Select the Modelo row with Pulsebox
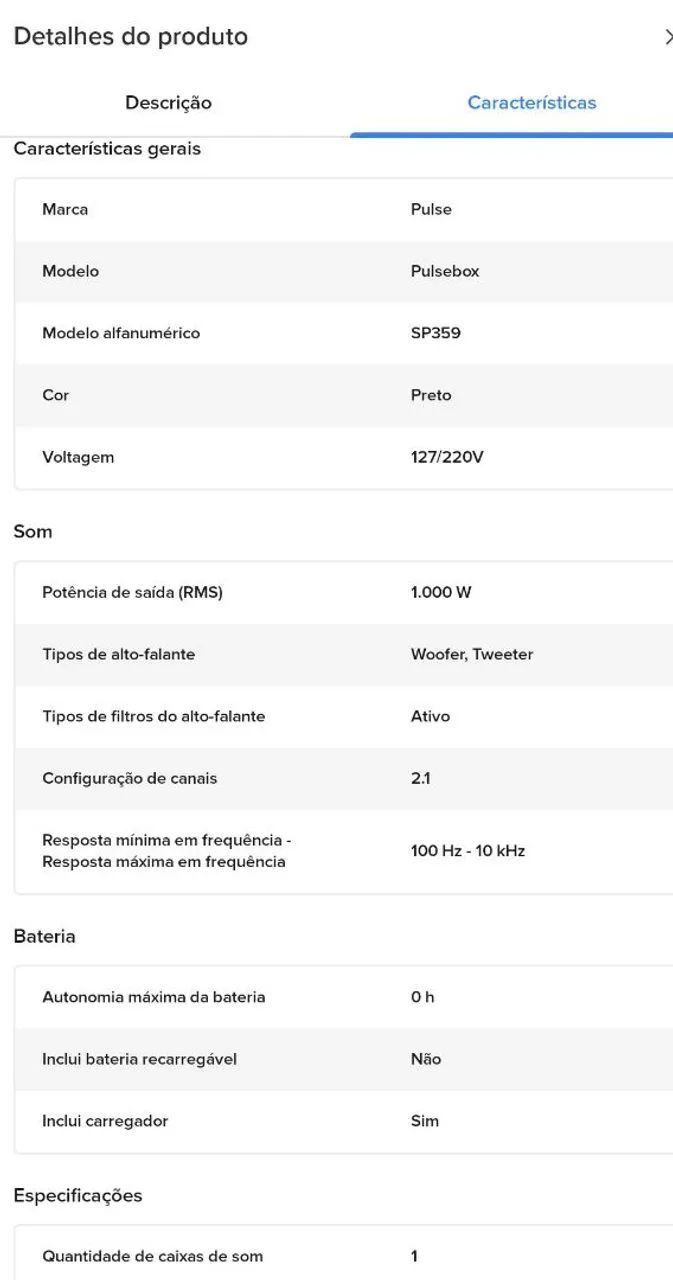 [344, 272]
